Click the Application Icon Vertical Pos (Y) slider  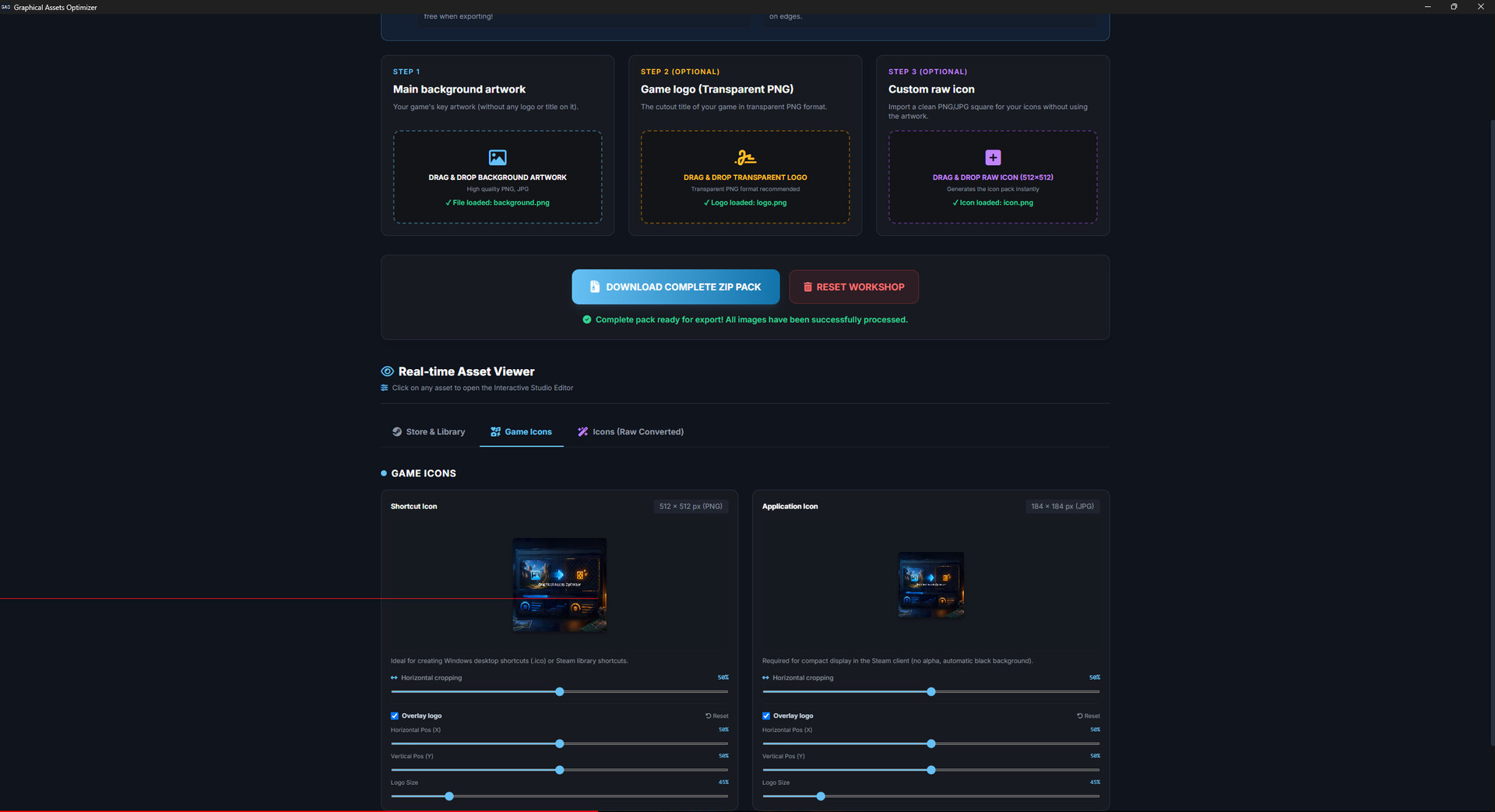[x=930, y=770]
